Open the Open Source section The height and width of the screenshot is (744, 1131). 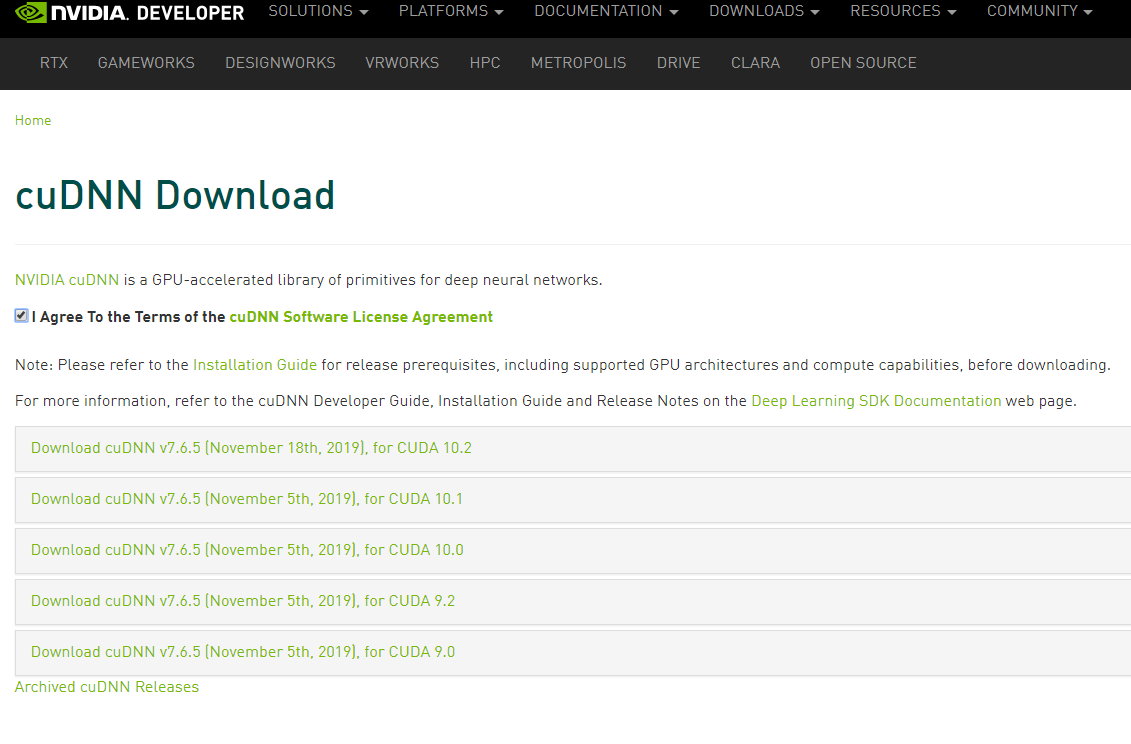tap(863, 63)
